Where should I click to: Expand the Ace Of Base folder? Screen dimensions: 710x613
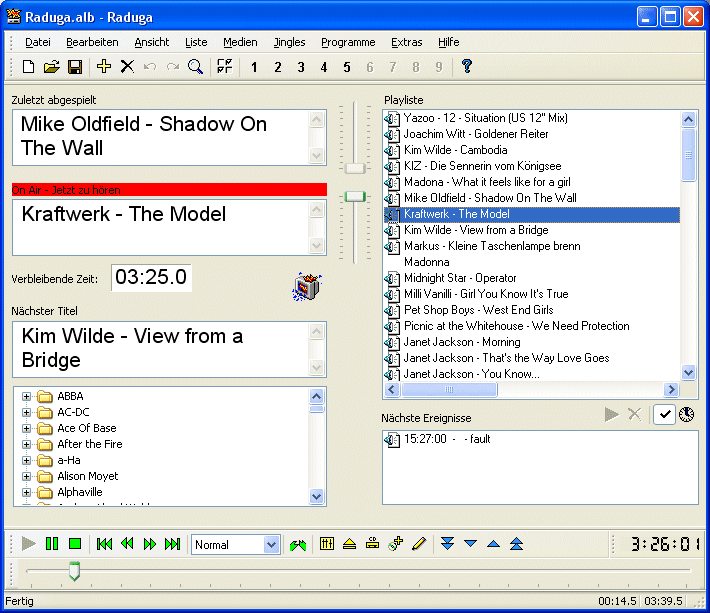[26, 428]
